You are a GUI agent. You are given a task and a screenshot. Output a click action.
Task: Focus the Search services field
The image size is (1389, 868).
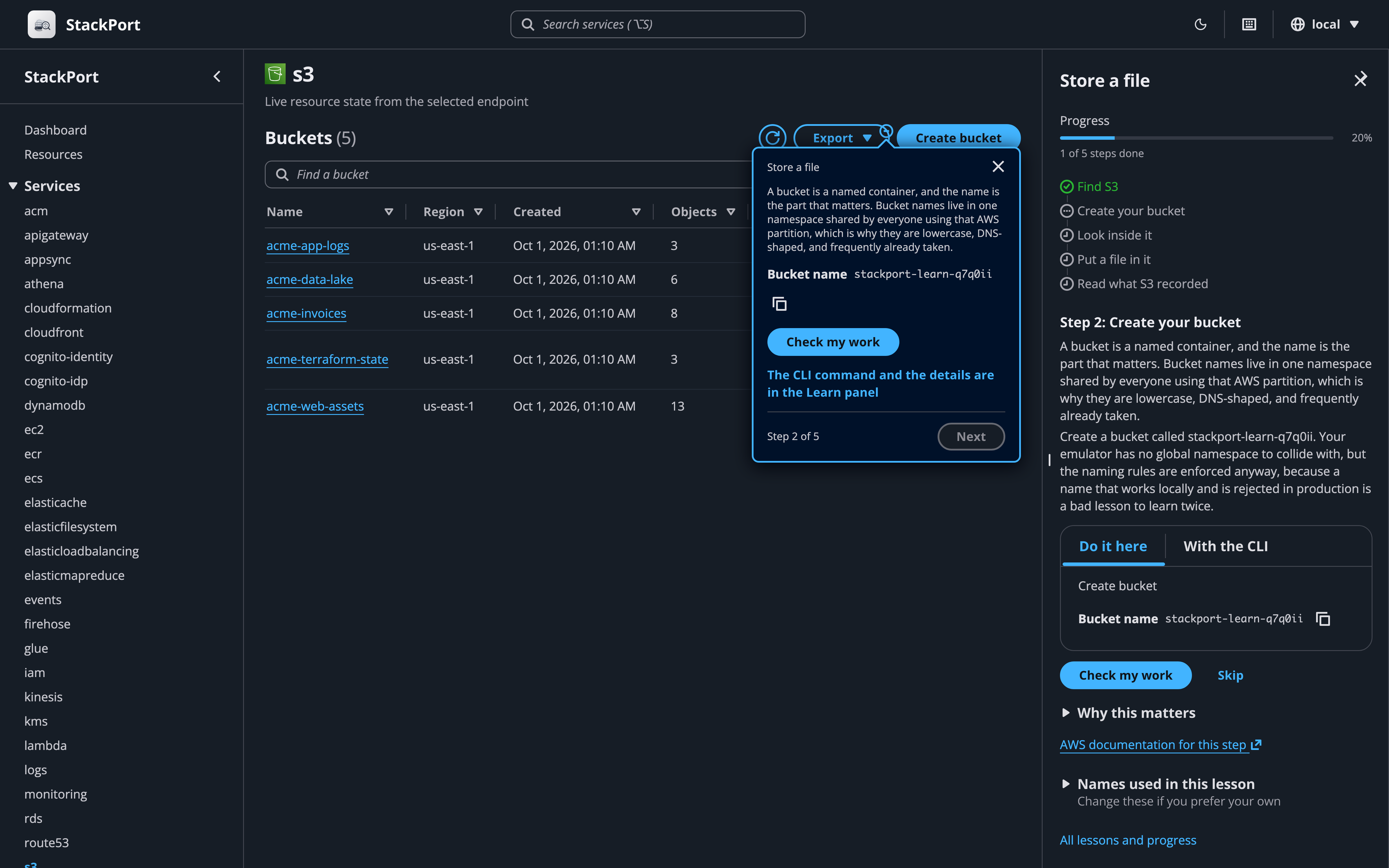(658, 24)
